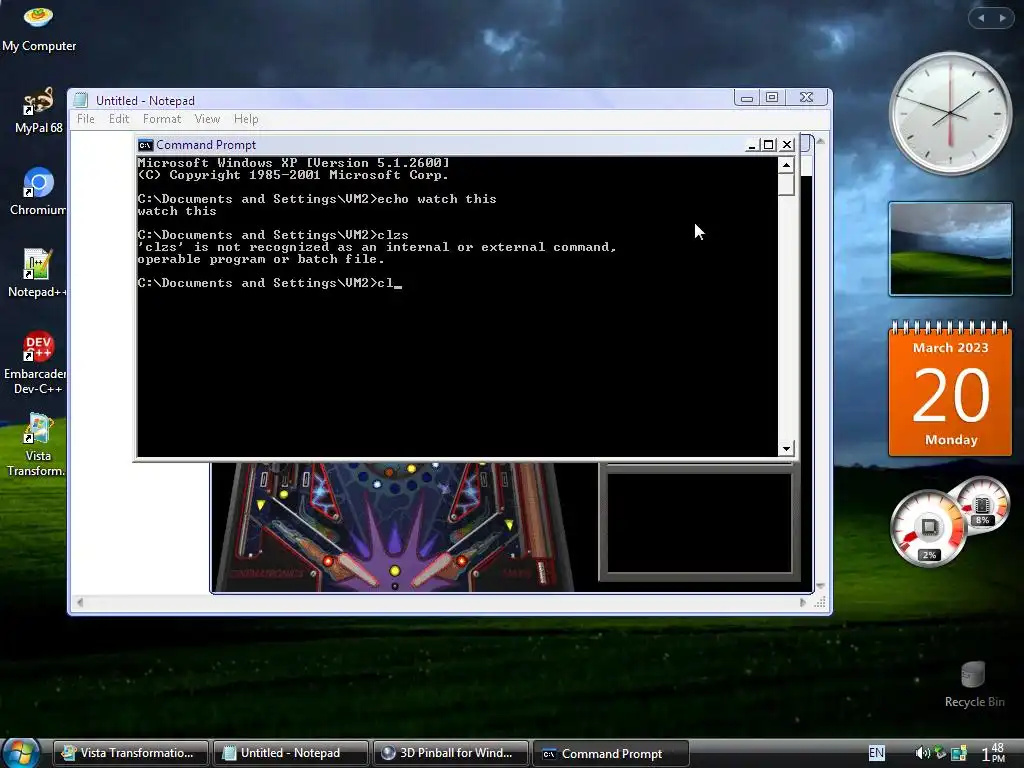This screenshot has width=1024, height=768.
Task: Close the Untitled Notepad window
Action: coord(807,97)
